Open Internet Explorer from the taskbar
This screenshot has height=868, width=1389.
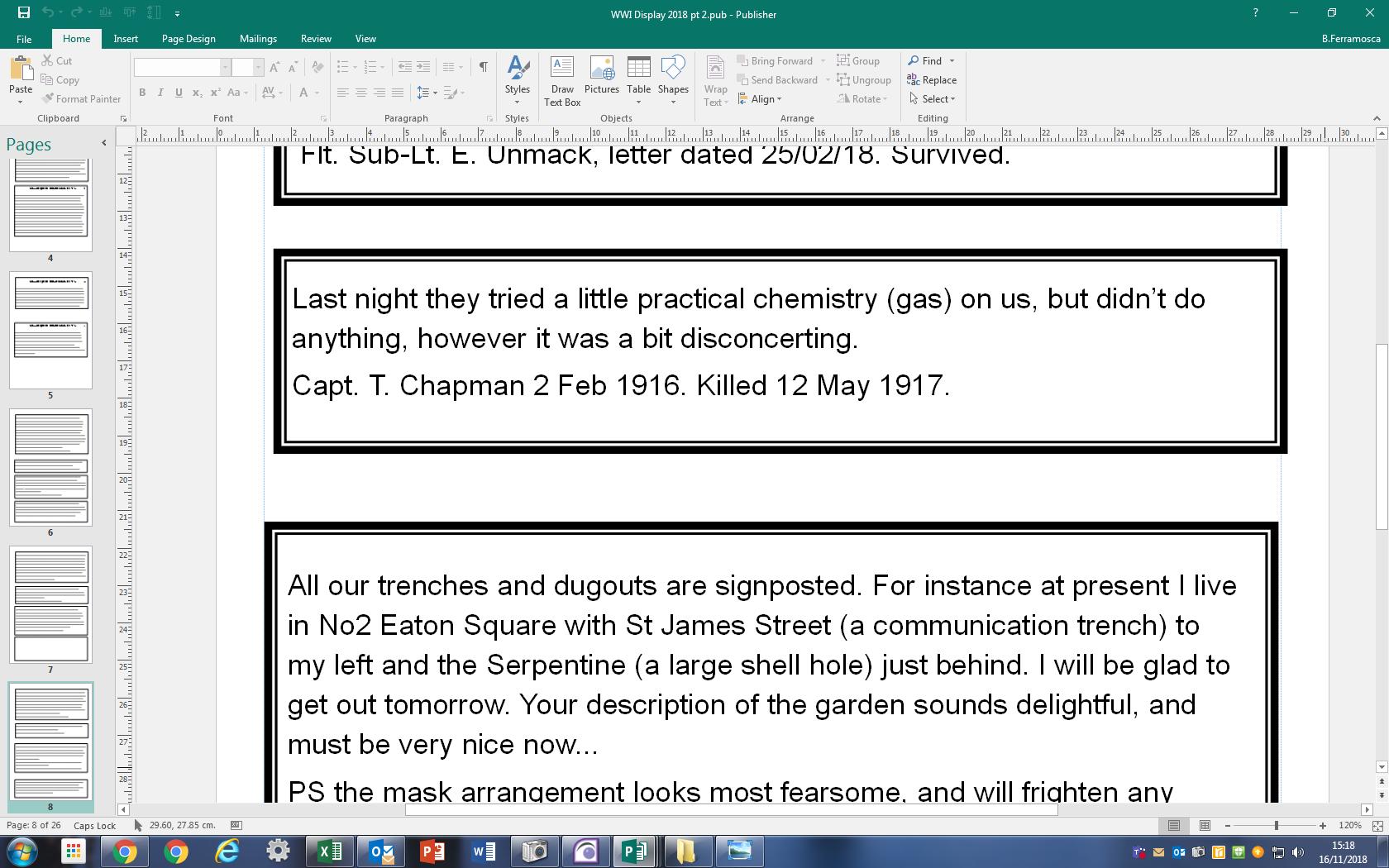[227, 851]
